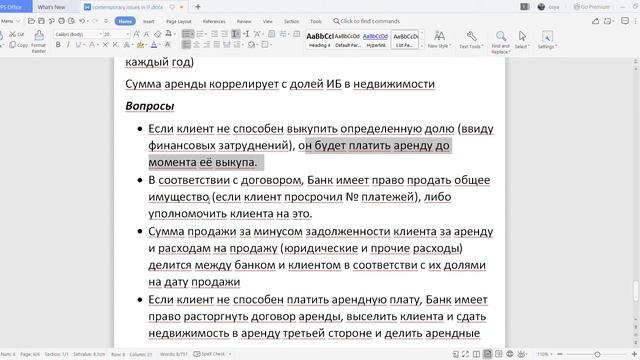This screenshot has width=640, height=360.
Task: Click the decrease indent icon
Action: [214, 34]
